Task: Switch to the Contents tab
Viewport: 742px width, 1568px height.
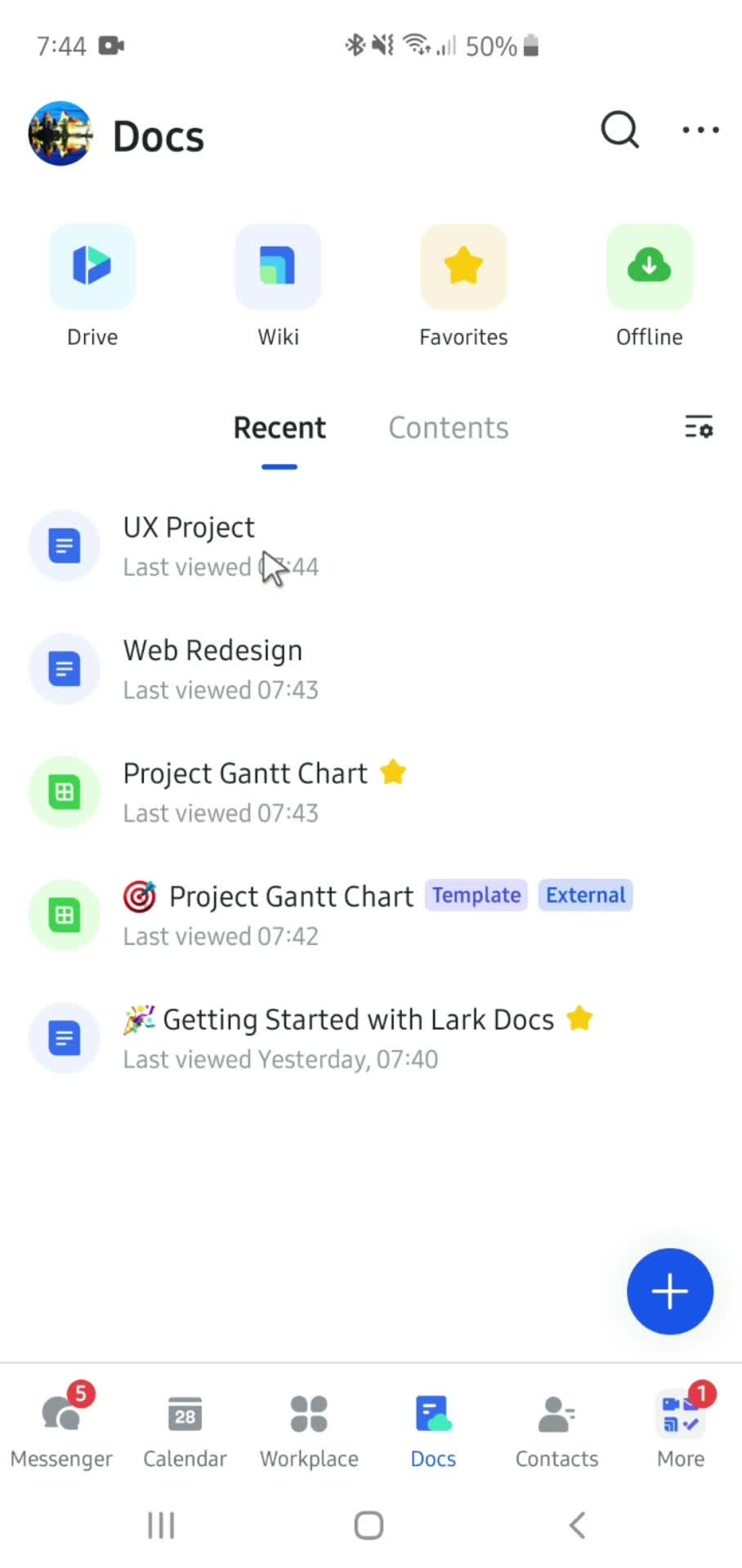Action: [449, 428]
